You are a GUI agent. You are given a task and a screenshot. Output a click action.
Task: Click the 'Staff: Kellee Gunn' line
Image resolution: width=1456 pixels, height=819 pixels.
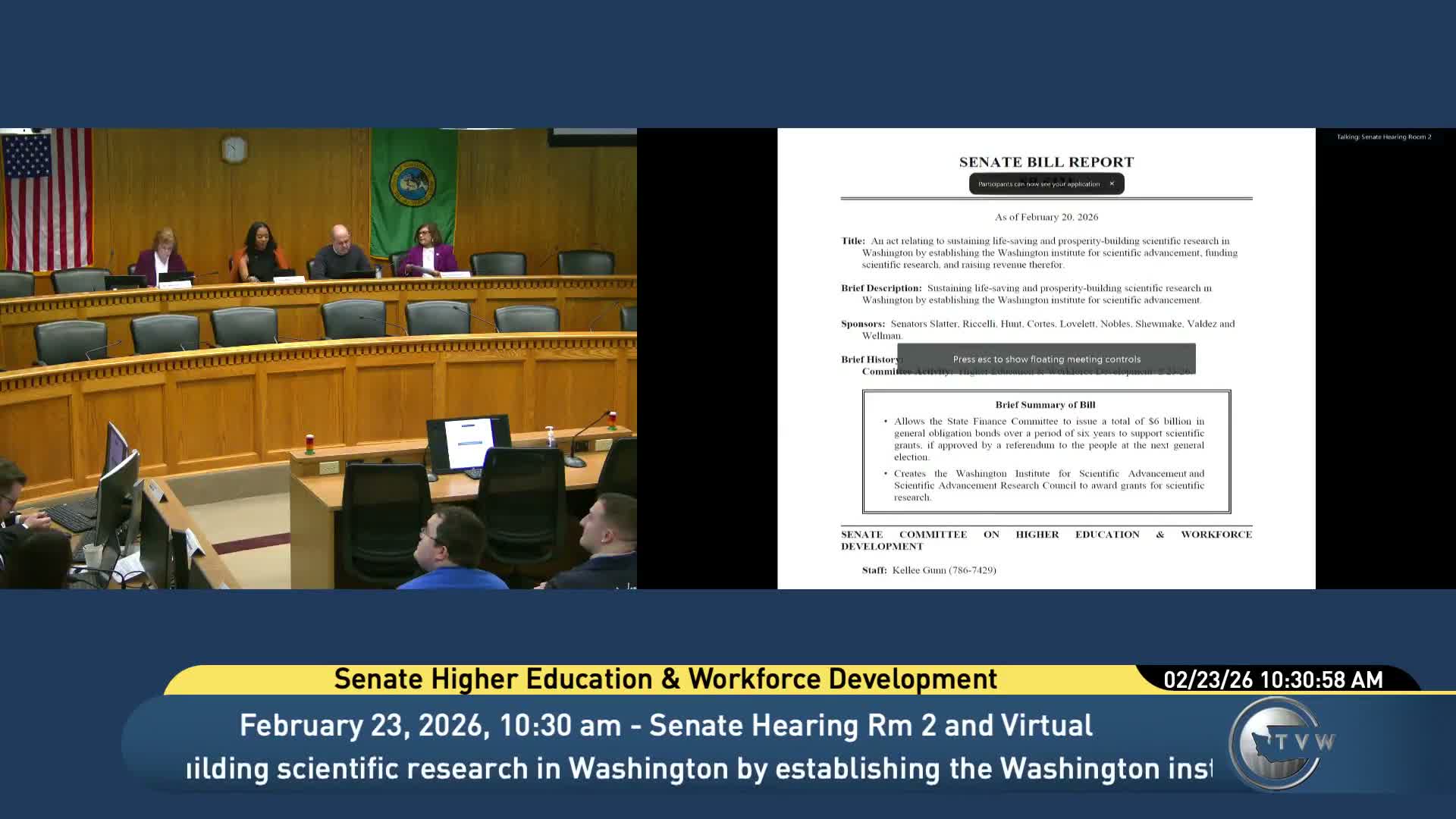pyautogui.click(x=928, y=570)
